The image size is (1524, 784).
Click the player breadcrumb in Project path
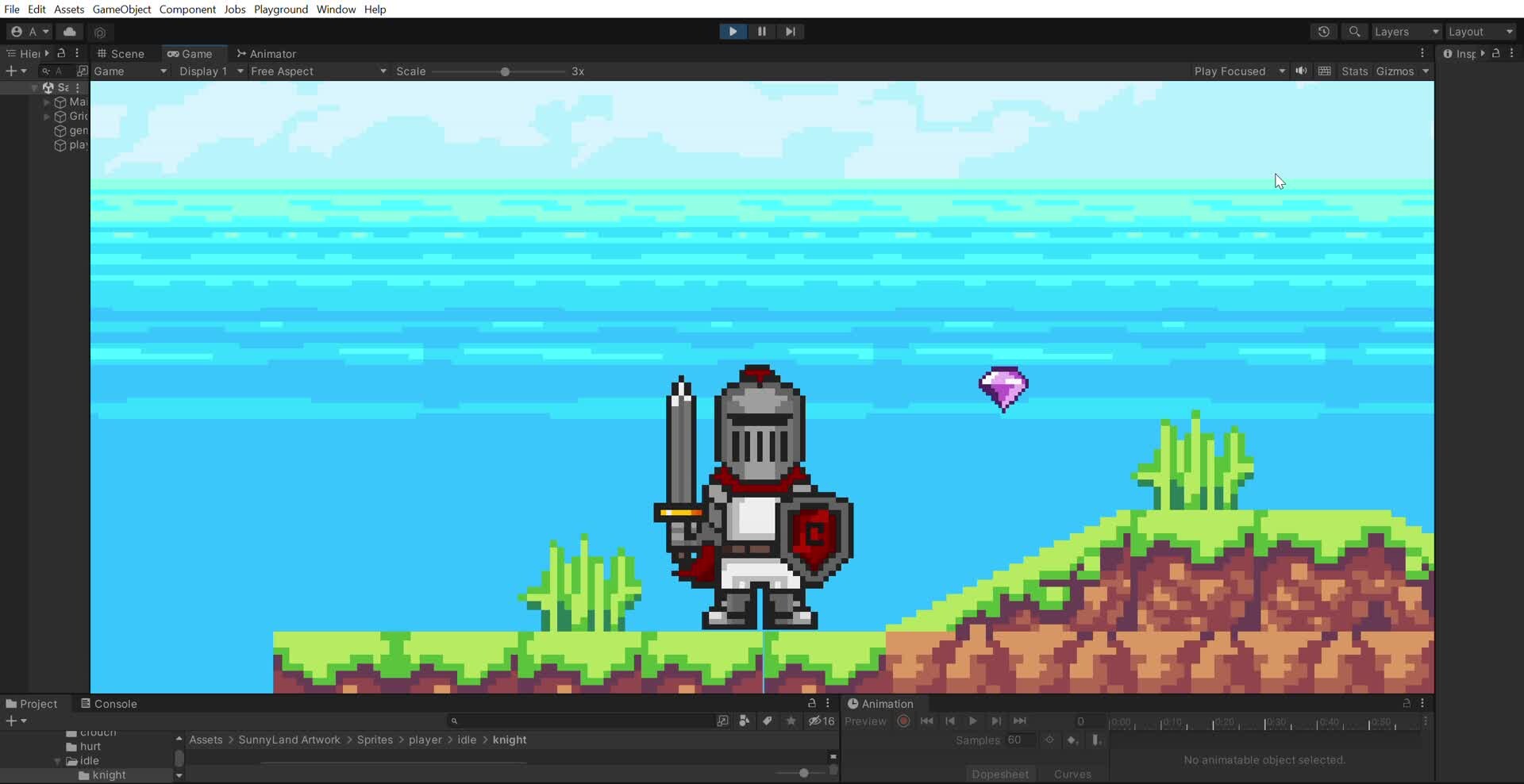point(425,740)
